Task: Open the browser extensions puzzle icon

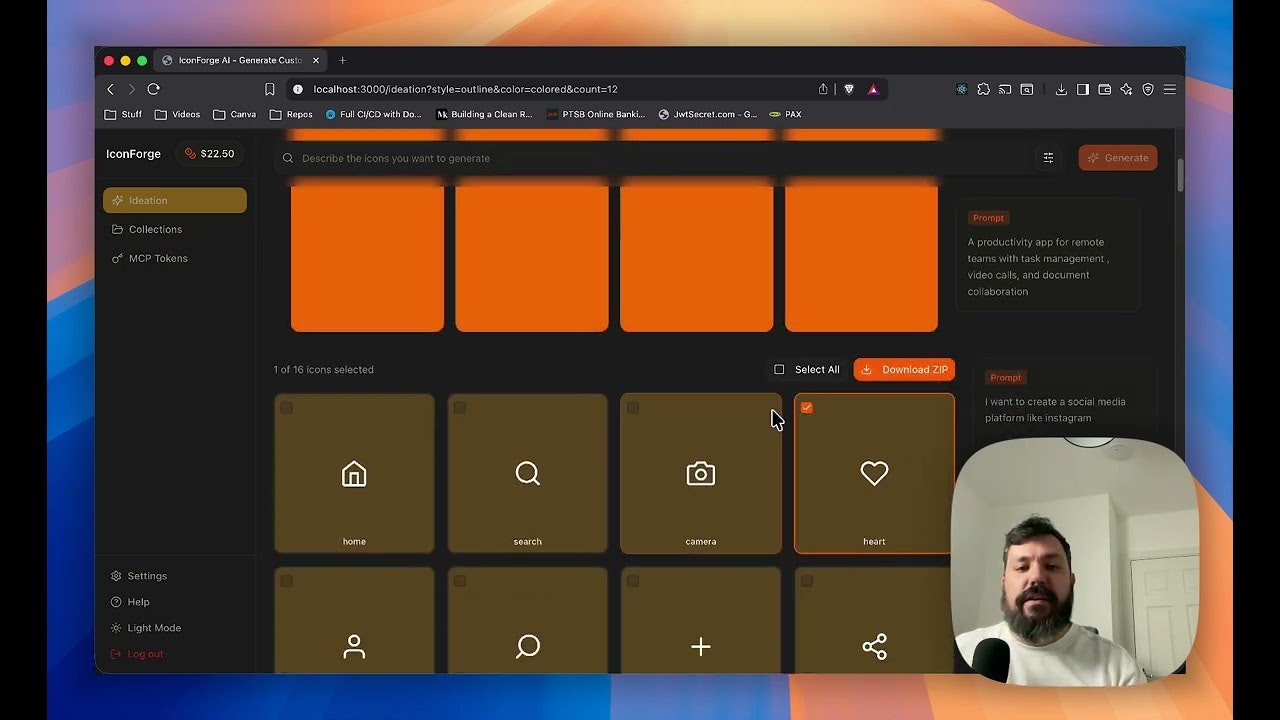Action: (984, 89)
